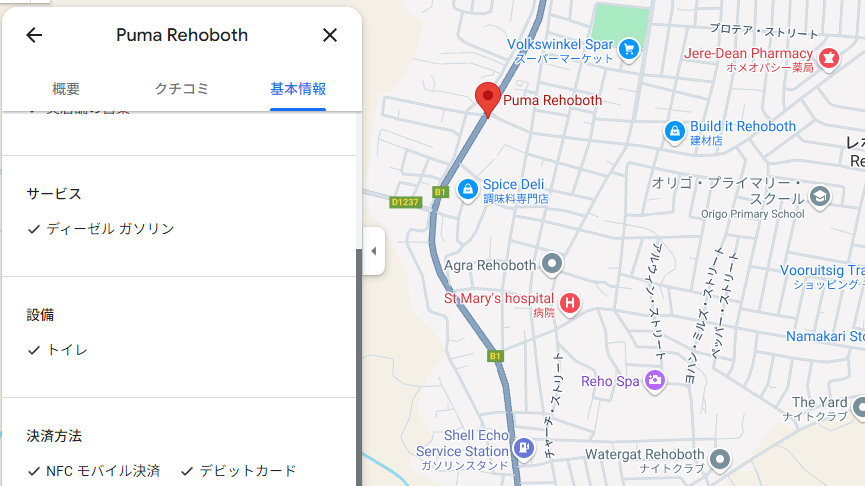Click Watergat Rehoboth nightclub marker
Image resolution: width=865 pixels, height=486 pixels.
coord(720,458)
